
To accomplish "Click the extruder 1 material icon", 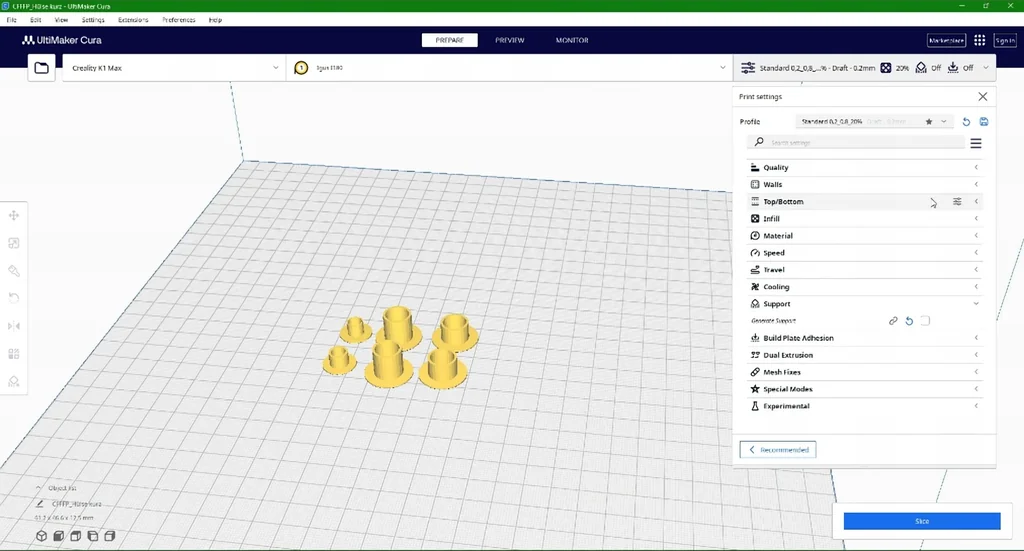I will [x=301, y=68].
